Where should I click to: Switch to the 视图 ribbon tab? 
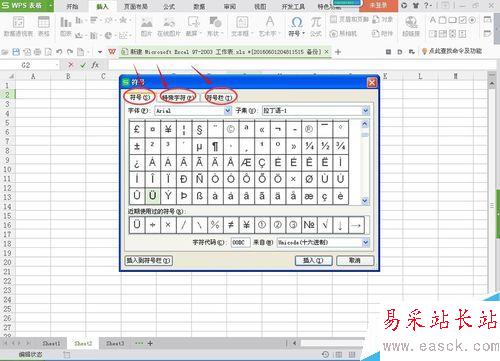tap(260, 6)
